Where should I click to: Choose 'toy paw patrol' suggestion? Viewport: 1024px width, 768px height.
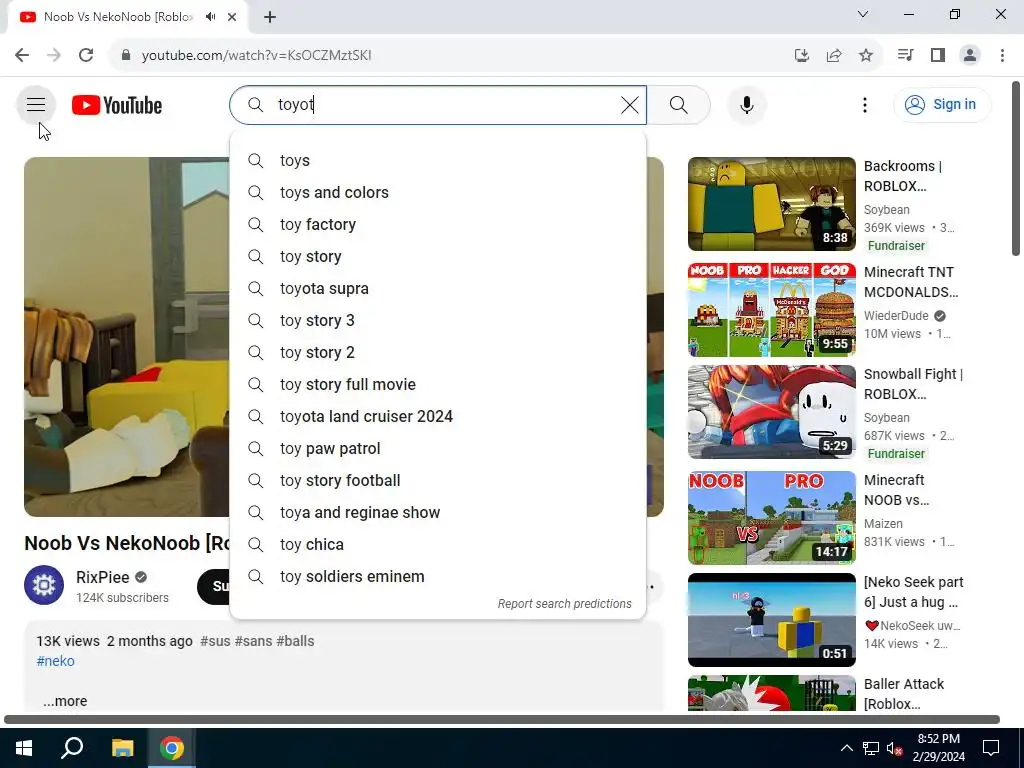coord(438,449)
